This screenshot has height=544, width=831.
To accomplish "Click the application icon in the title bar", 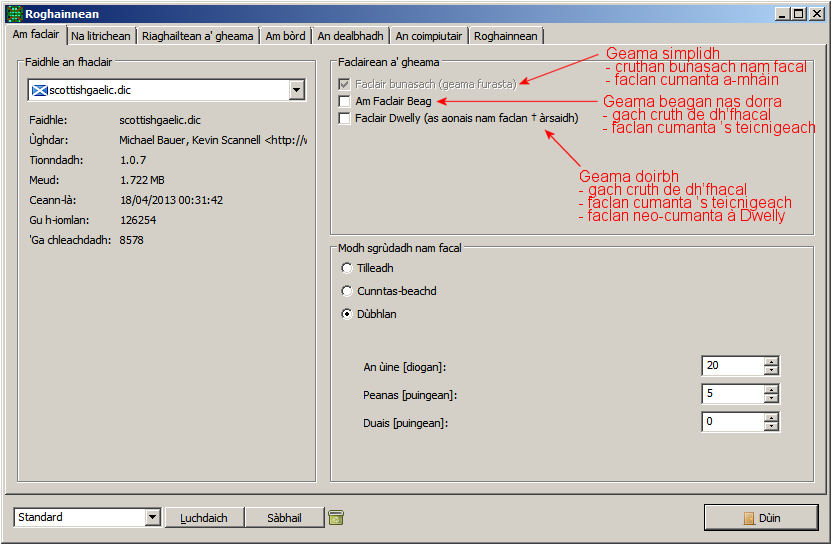I will (14, 14).
